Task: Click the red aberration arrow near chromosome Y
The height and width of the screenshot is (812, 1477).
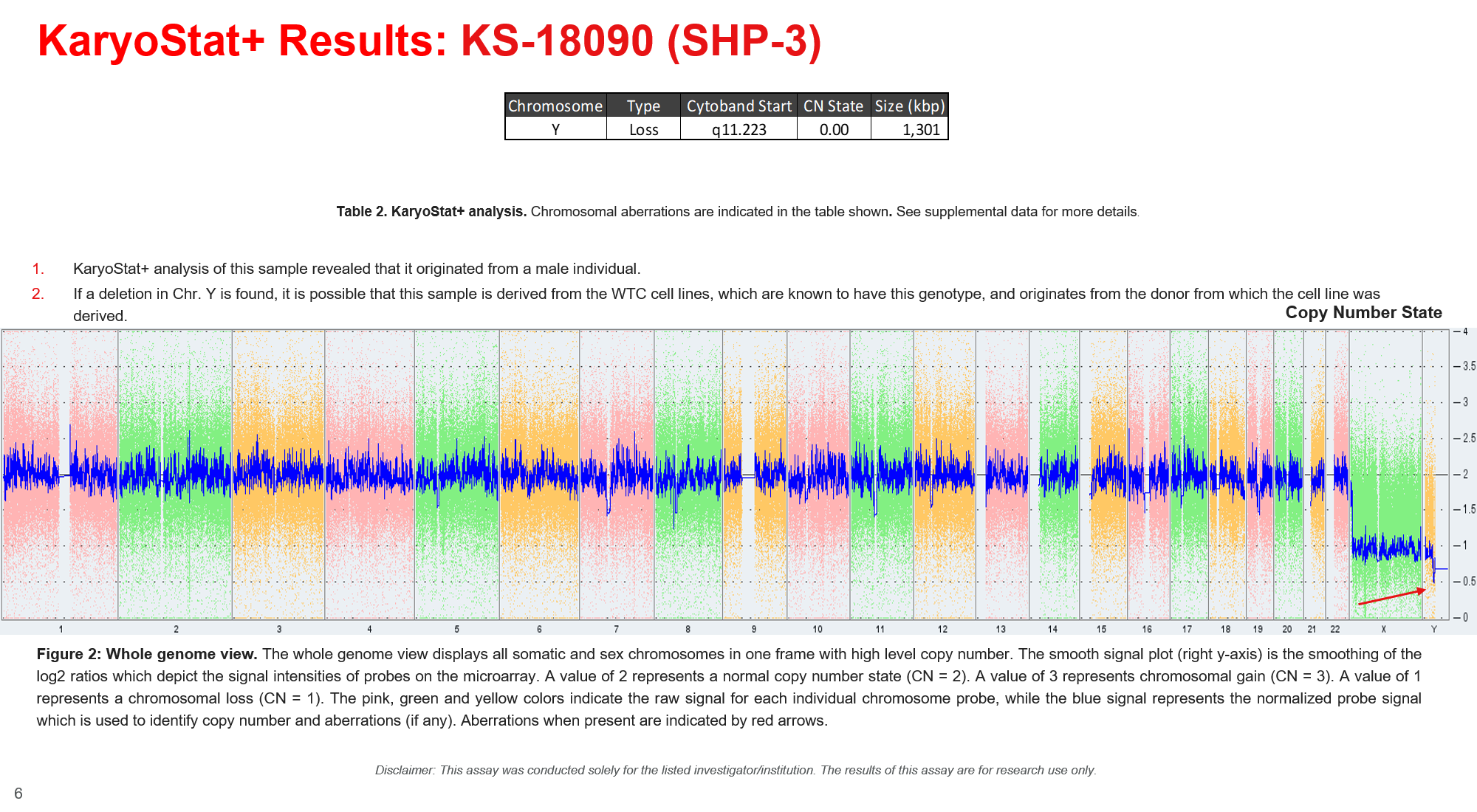Action: pos(1391,596)
